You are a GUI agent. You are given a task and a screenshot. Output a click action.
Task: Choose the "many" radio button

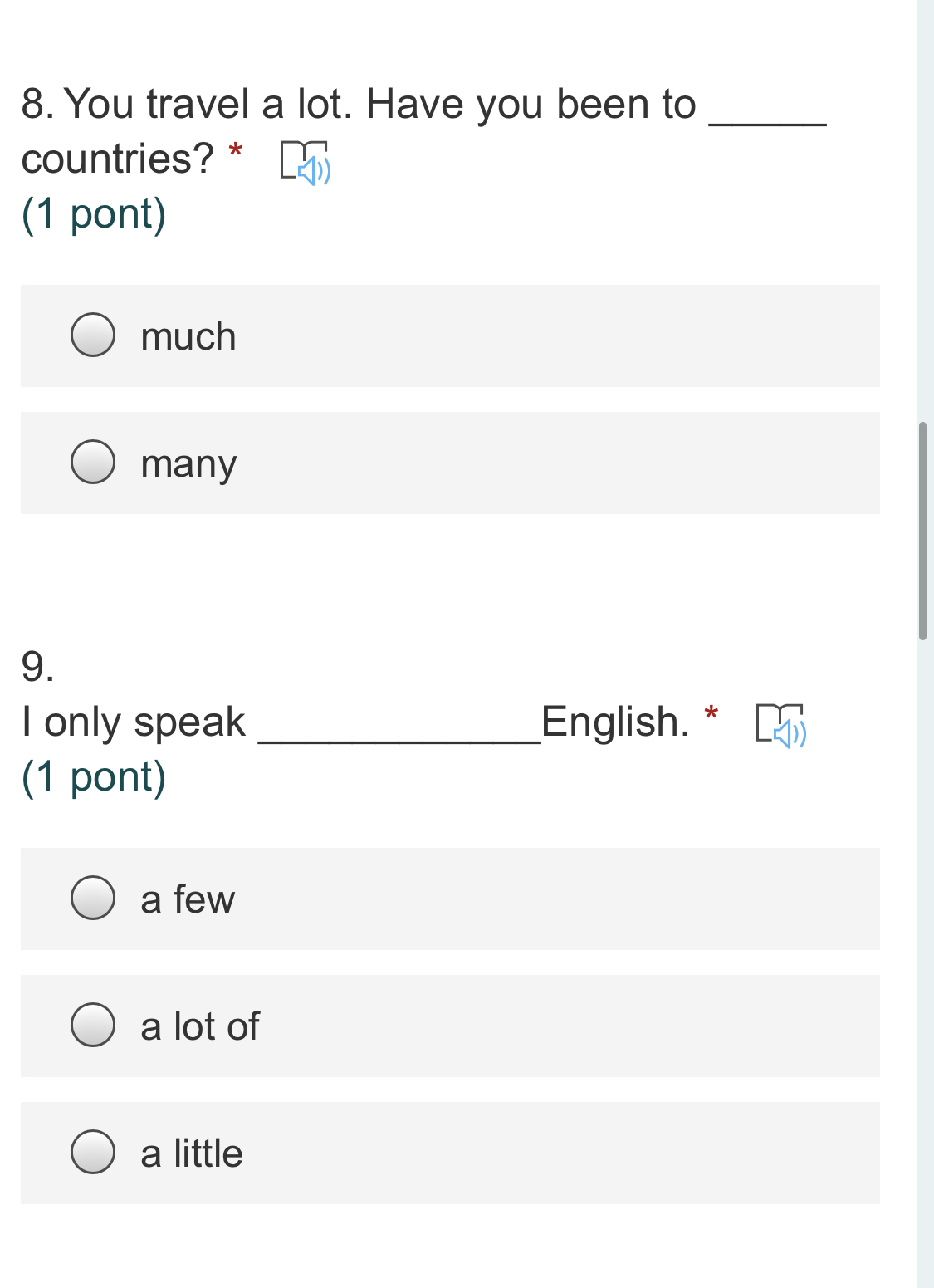pos(93,463)
